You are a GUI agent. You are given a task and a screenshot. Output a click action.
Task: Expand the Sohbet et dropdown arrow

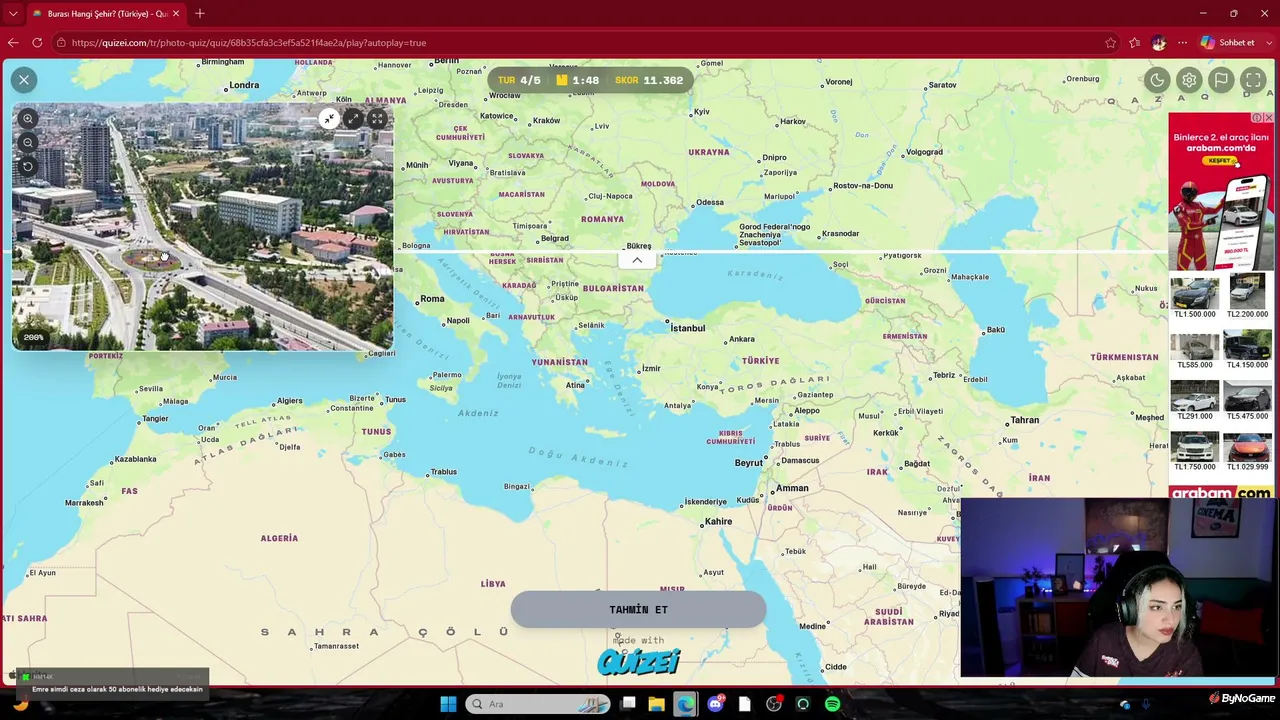tap(1268, 43)
